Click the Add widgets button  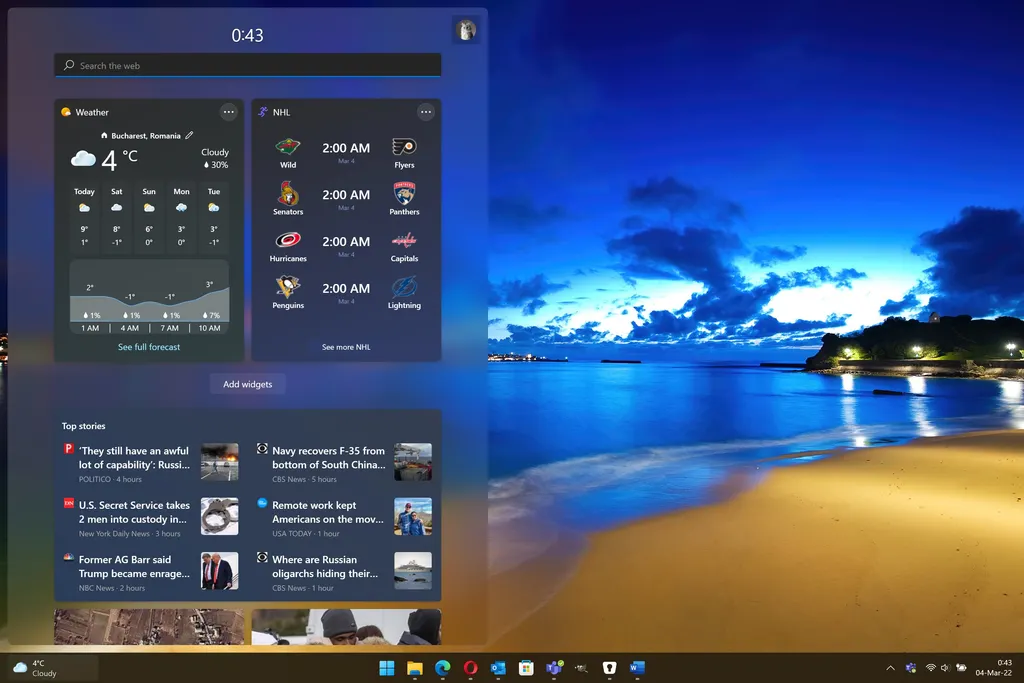point(247,384)
